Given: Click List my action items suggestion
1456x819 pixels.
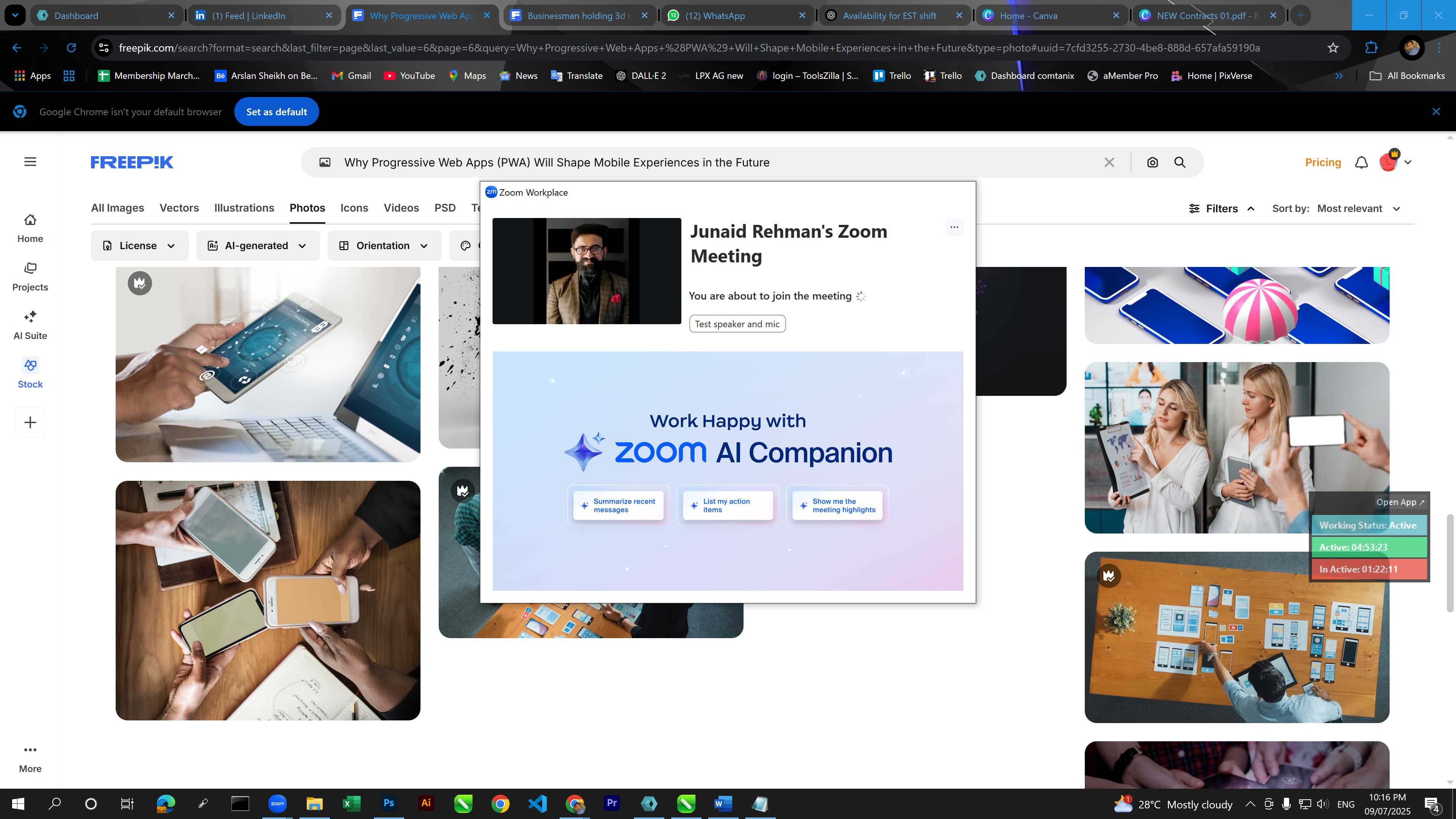Looking at the screenshot, I should tap(728, 505).
